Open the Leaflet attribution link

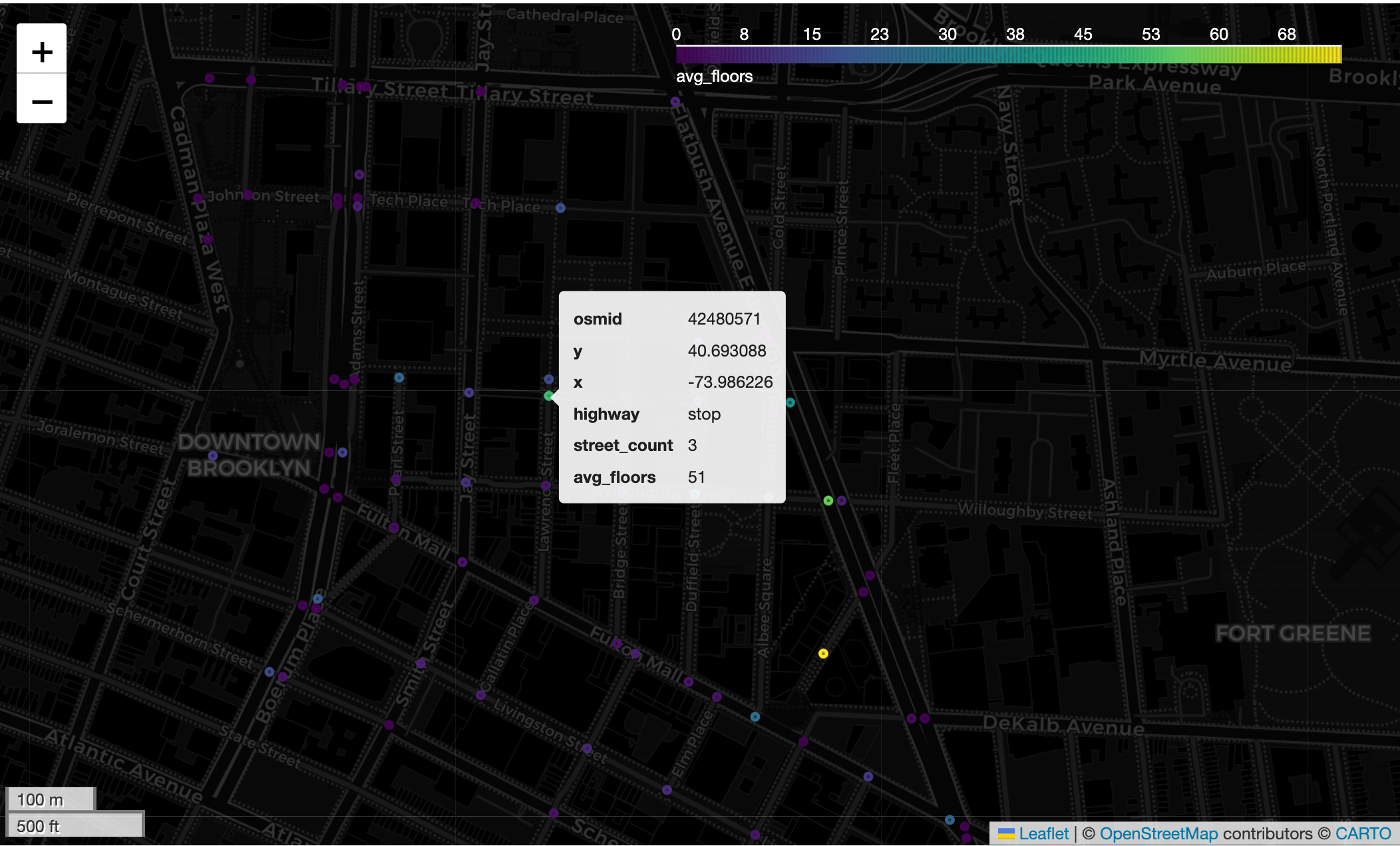1043,833
